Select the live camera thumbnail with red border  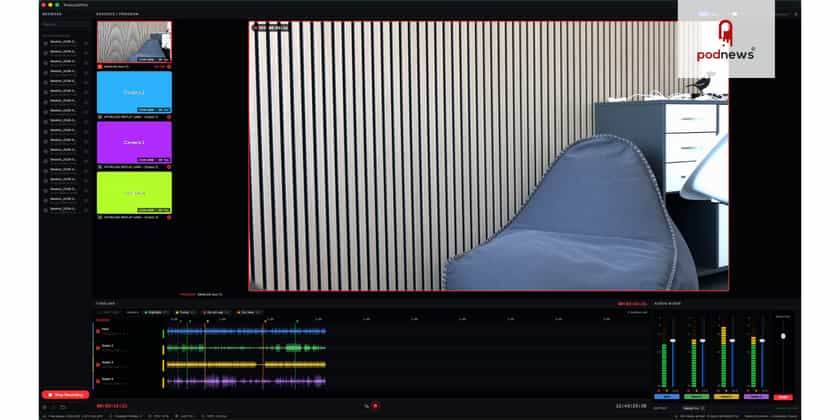click(134, 42)
